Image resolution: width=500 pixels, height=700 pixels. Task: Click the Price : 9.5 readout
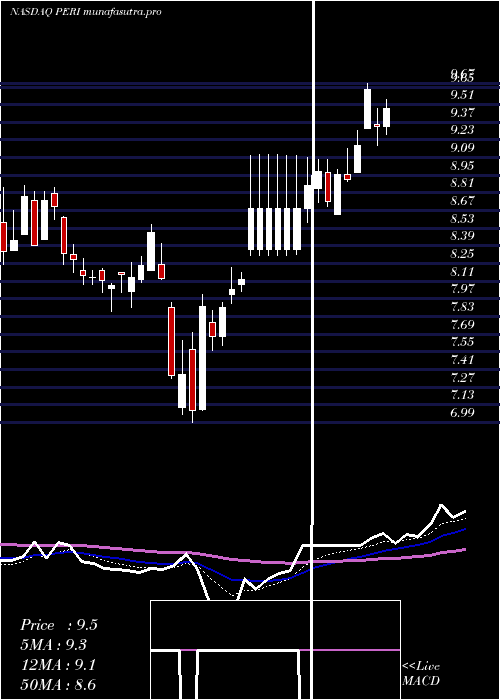tap(58, 625)
